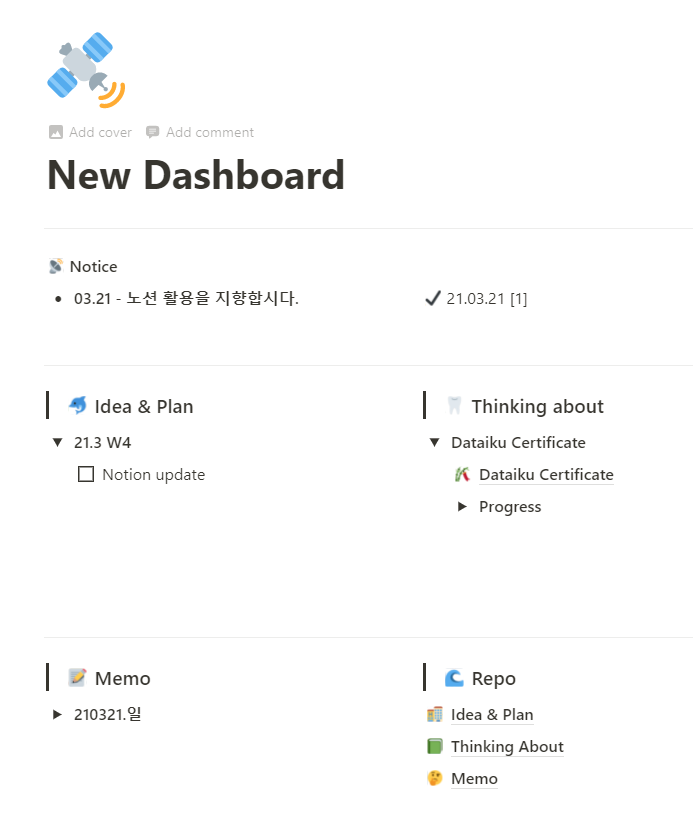Collapse the 21.3 W4 toggle

[x=57, y=442]
